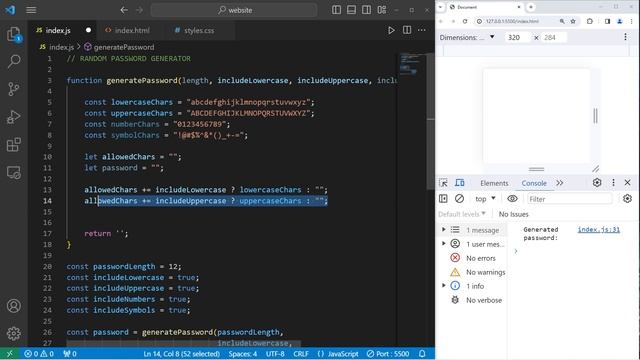Go forward with the navigation arrow
Screen dimensions: 640x360
pos(139,10)
